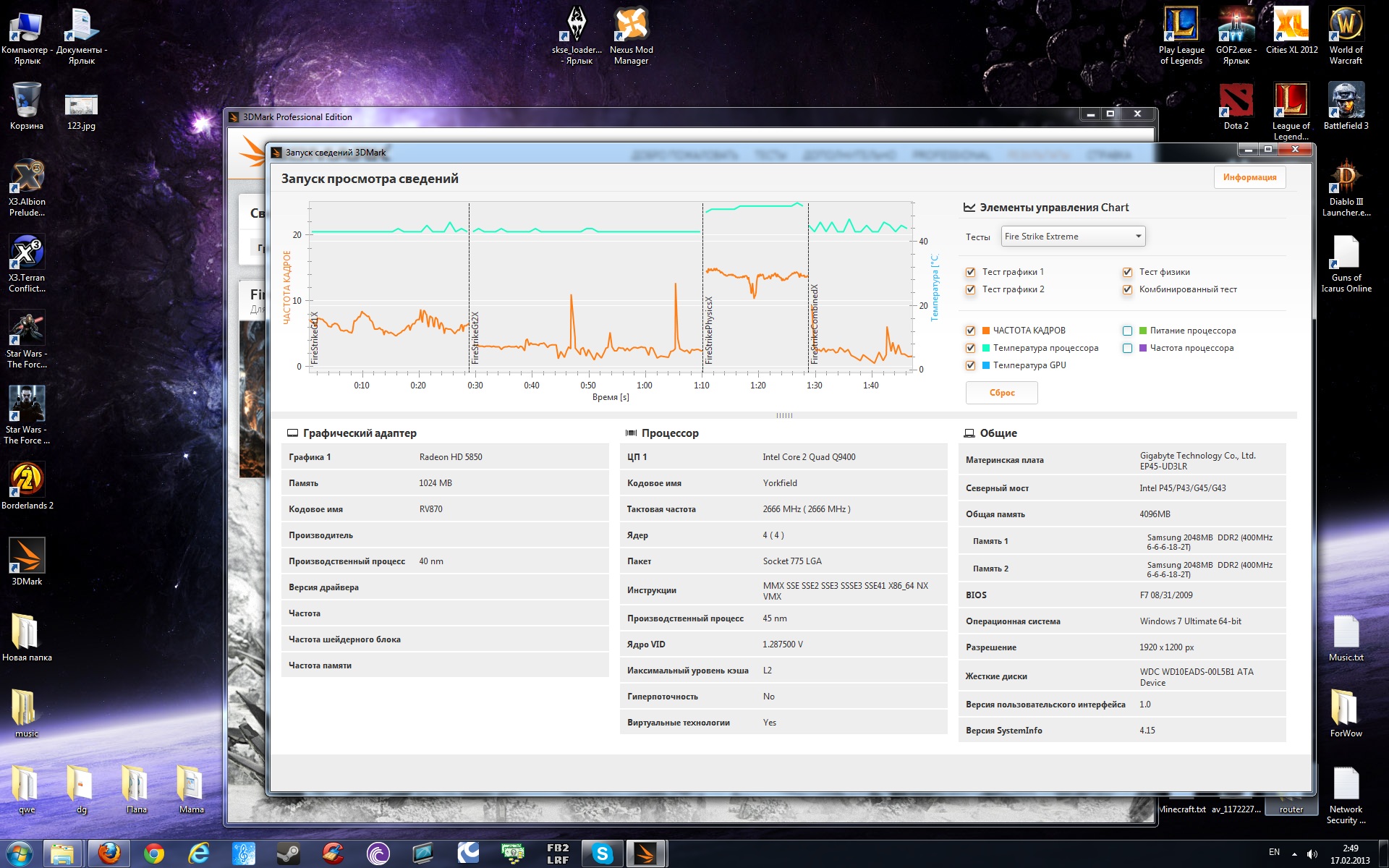Launch Steam from the taskbar
This screenshot has height=868, width=1389.
(x=288, y=854)
